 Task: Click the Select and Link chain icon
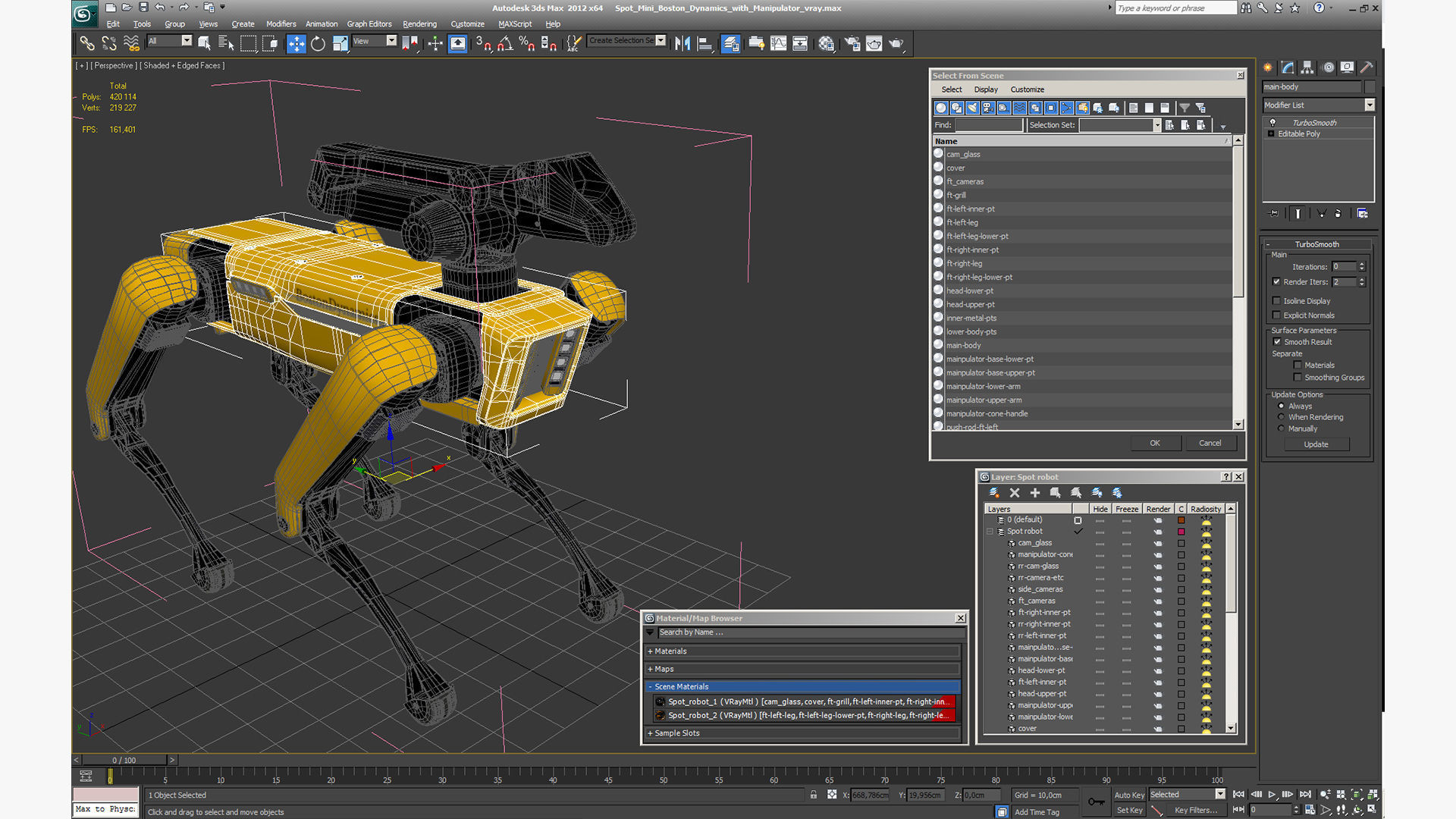(x=87, y=44)
